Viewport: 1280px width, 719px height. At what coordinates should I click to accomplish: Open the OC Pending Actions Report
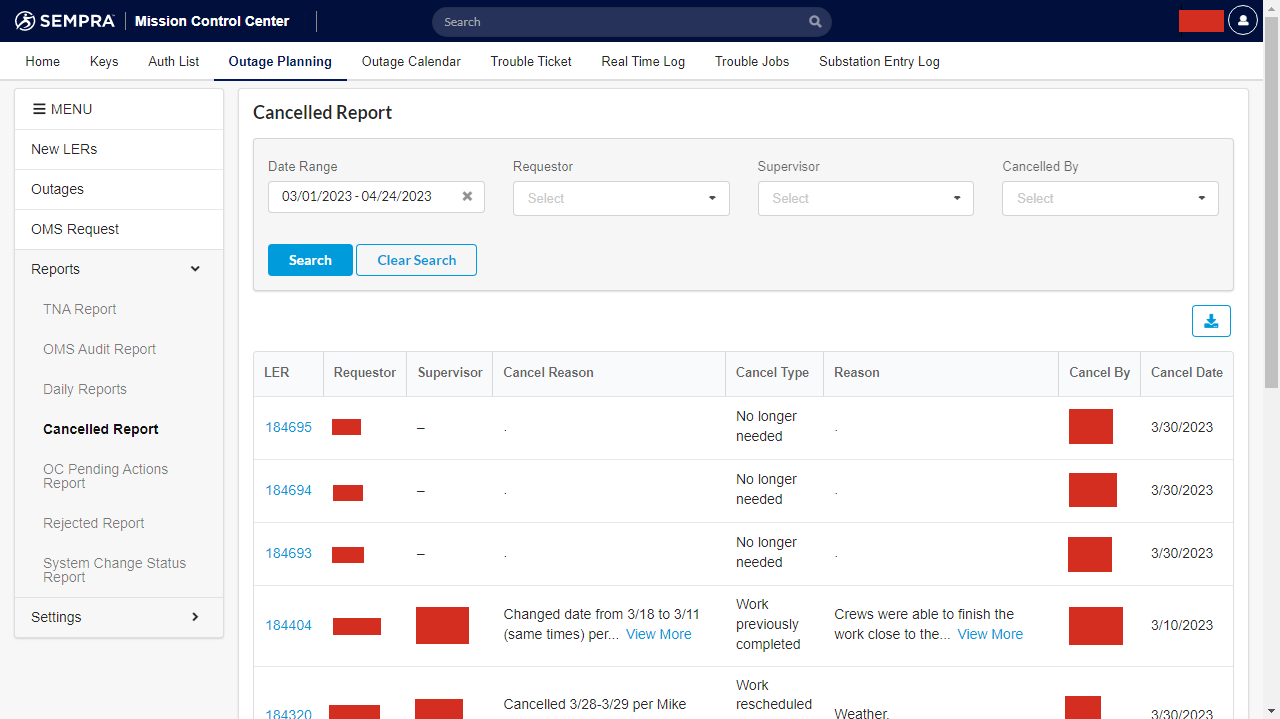coord(105,476)
